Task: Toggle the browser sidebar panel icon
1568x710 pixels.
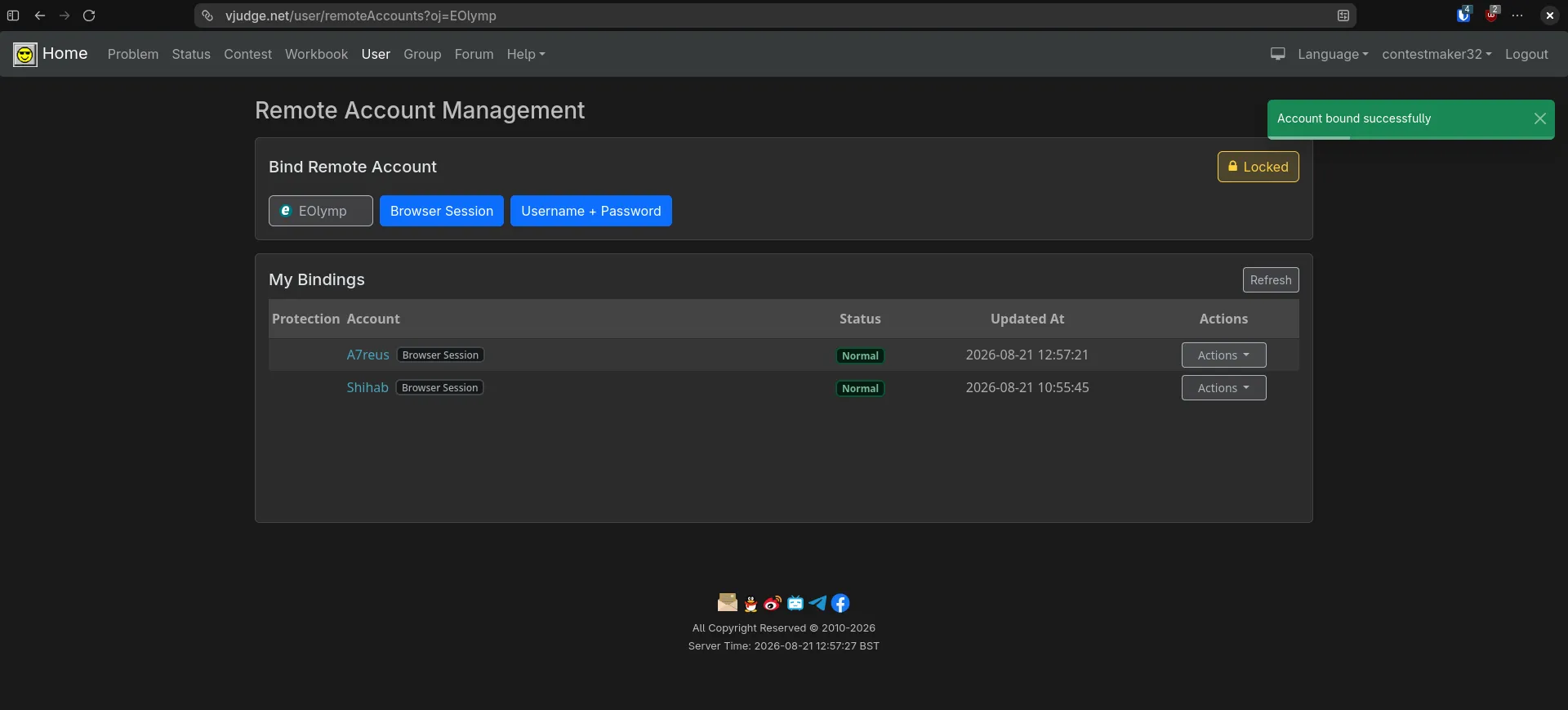Action: pyautogui.click(x=13, y=16)
